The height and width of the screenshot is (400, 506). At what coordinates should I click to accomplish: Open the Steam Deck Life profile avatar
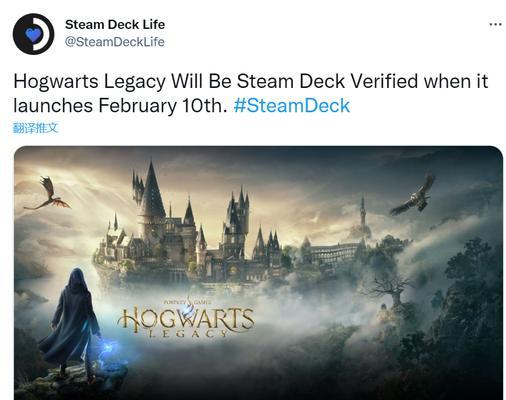(x=33, y=34)
